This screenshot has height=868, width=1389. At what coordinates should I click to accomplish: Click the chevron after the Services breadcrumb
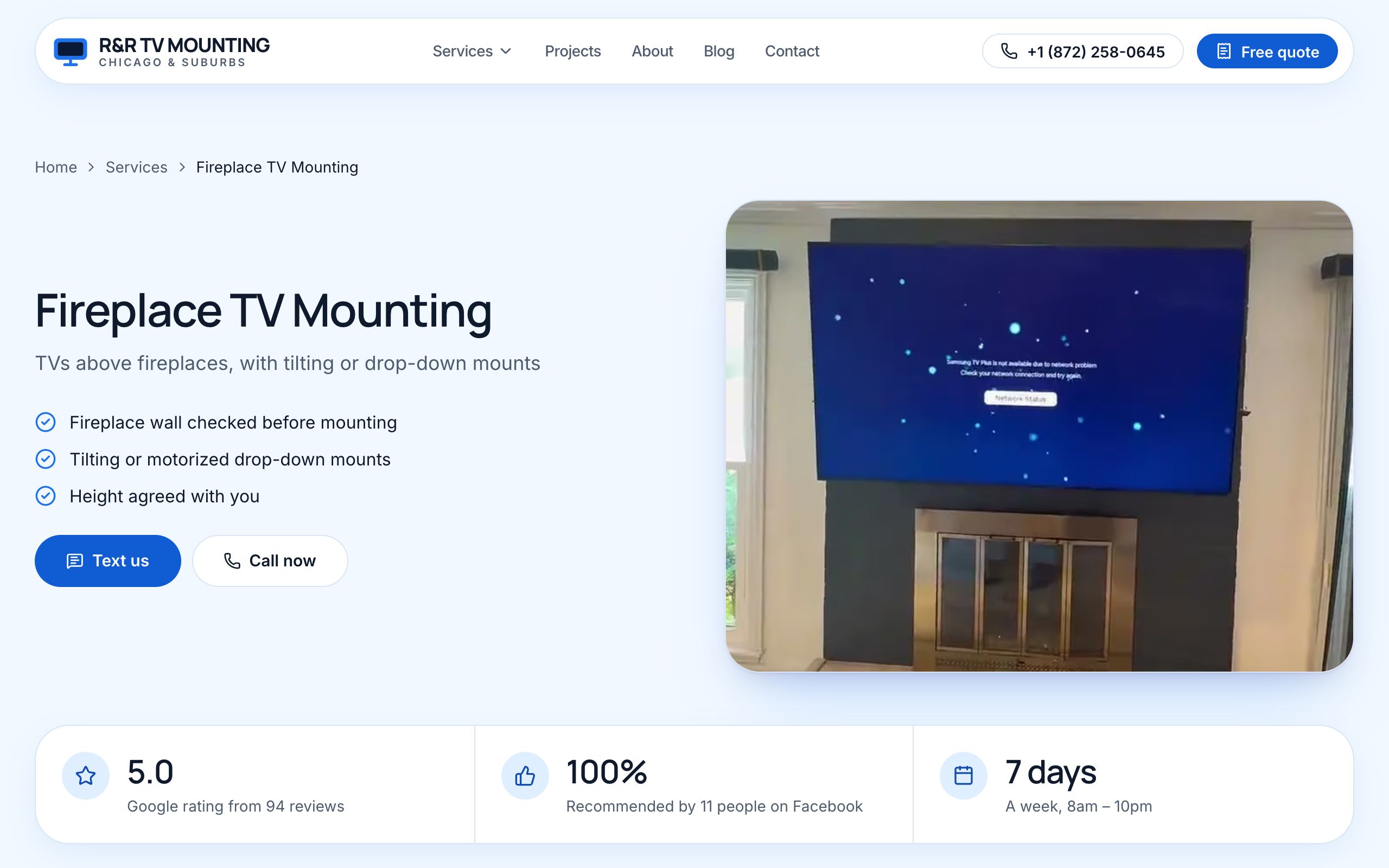182,167
